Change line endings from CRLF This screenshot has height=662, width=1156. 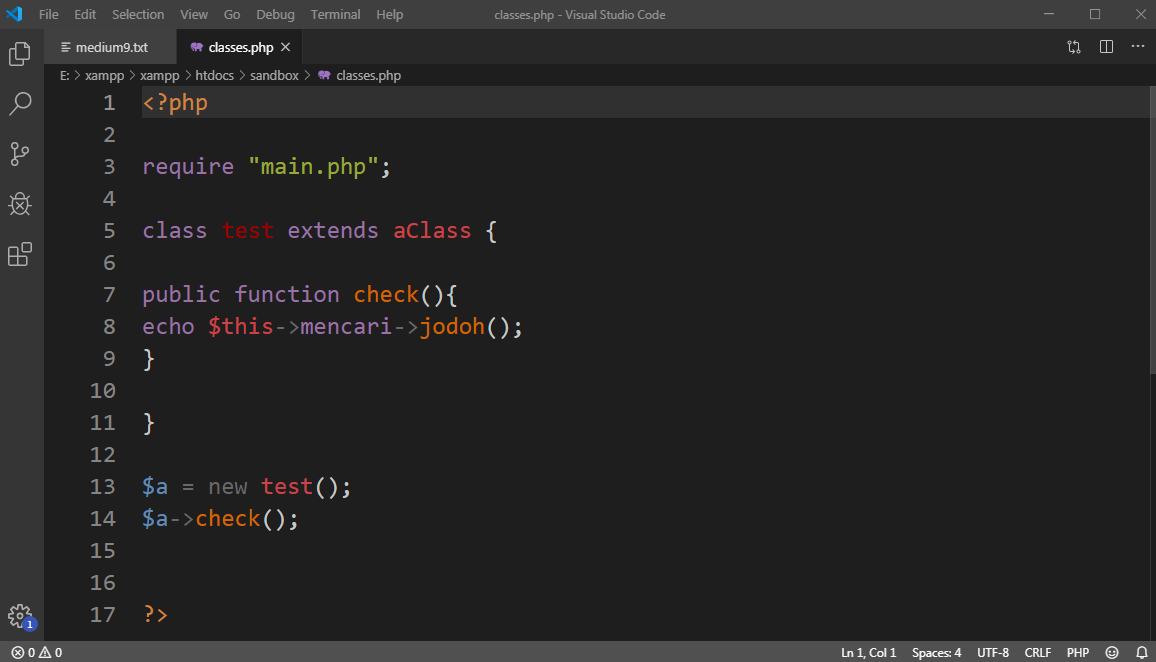pyautogui.click(x=1037, y=652)
